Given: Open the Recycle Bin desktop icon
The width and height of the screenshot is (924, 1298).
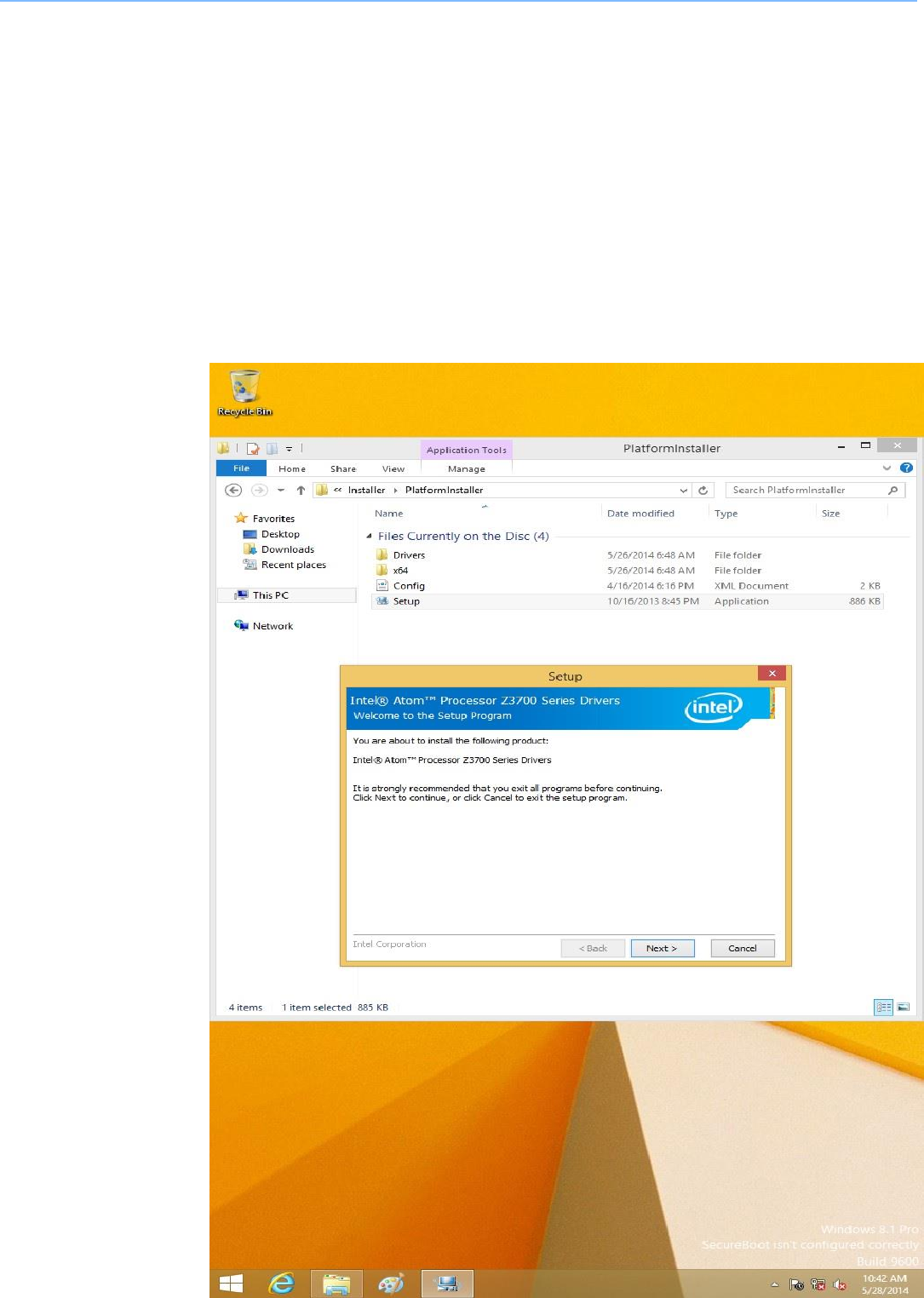Looking at the screenshot, I should 244,393.
